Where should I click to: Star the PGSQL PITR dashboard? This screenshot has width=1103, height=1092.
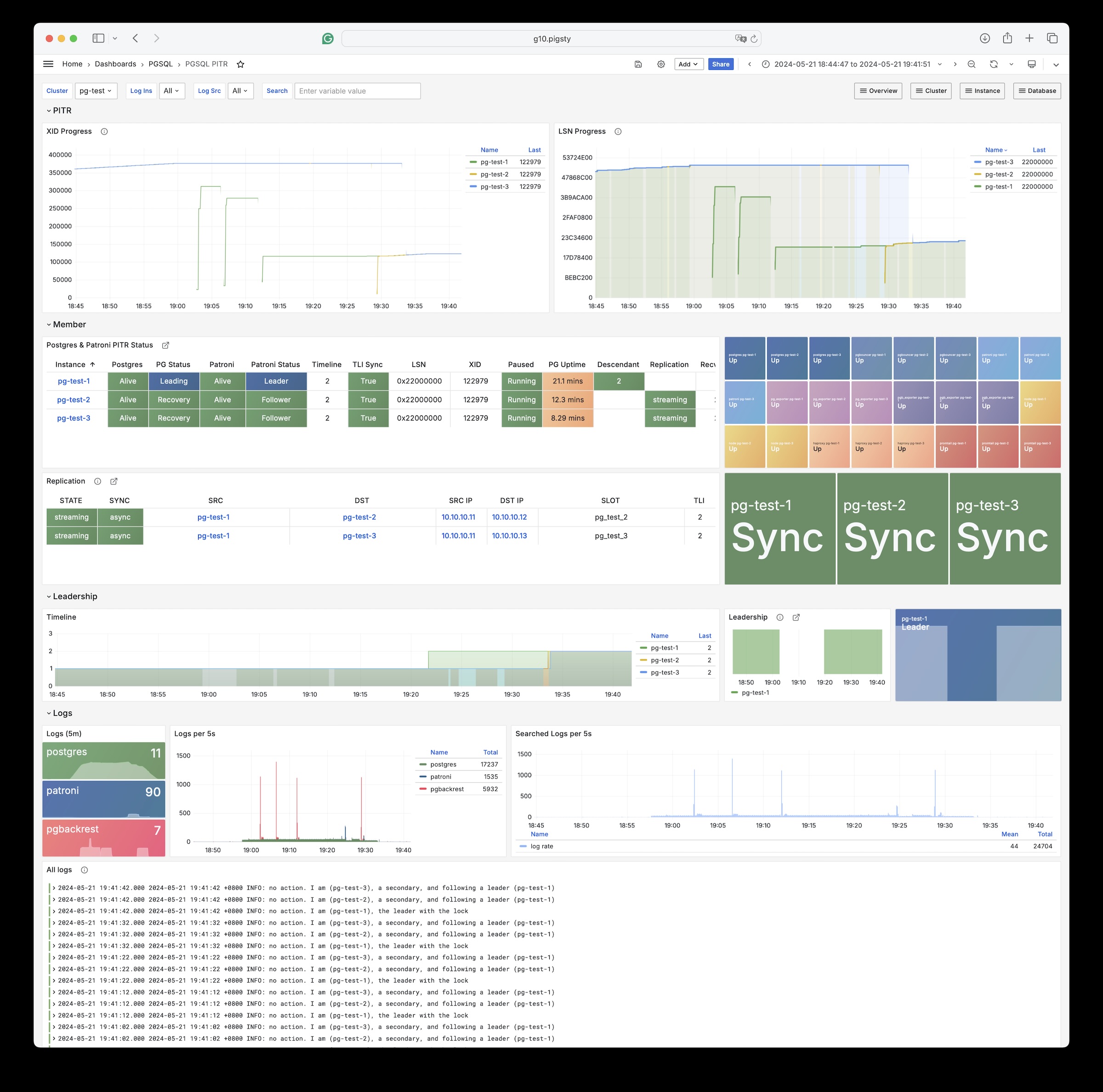coord(240,64)
